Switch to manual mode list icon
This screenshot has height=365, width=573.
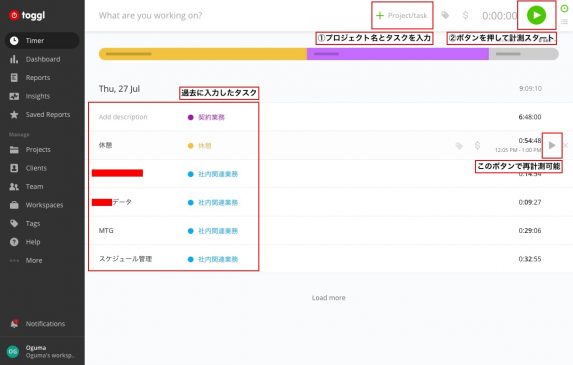[564, 22]
